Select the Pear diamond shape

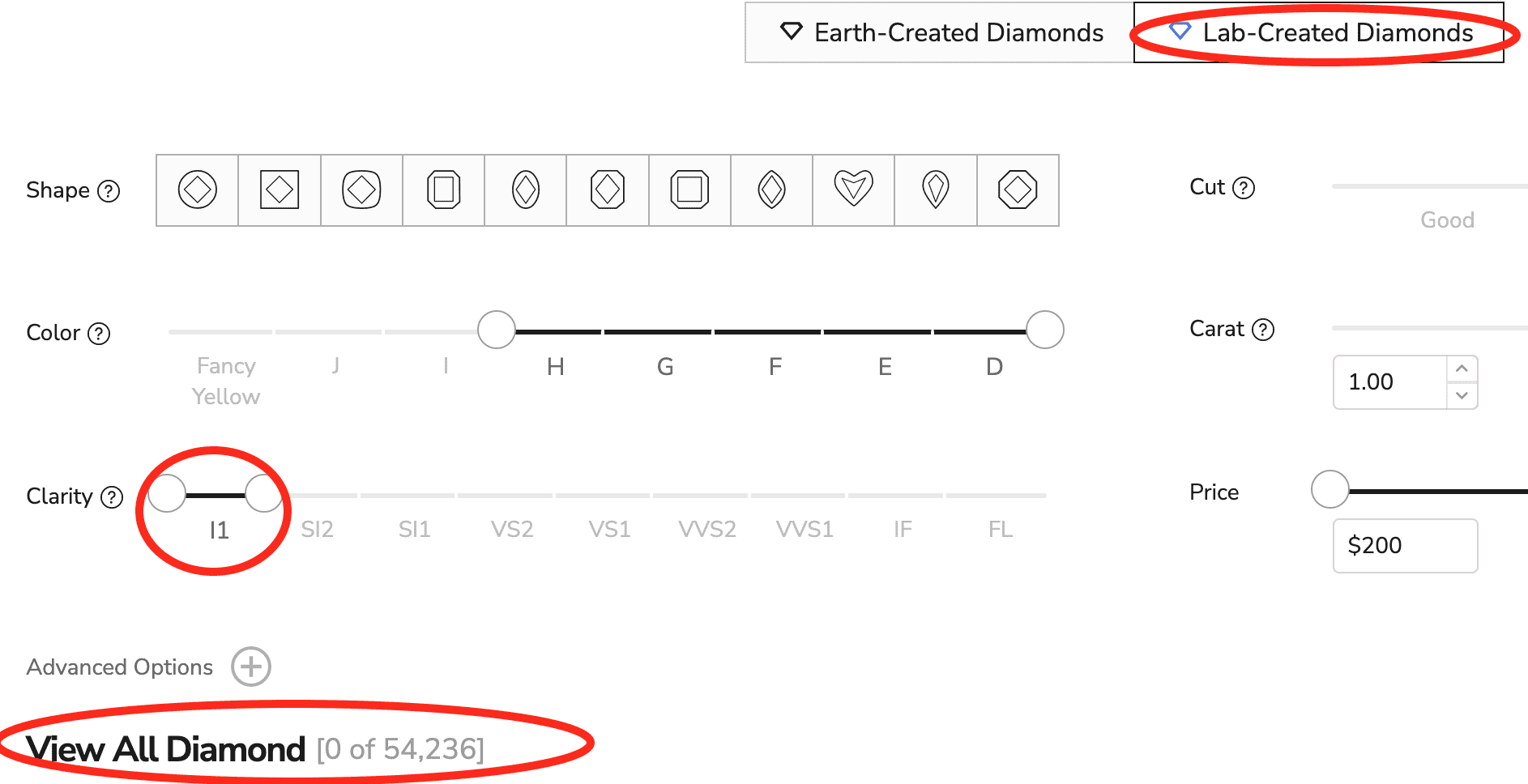(935, 190)
